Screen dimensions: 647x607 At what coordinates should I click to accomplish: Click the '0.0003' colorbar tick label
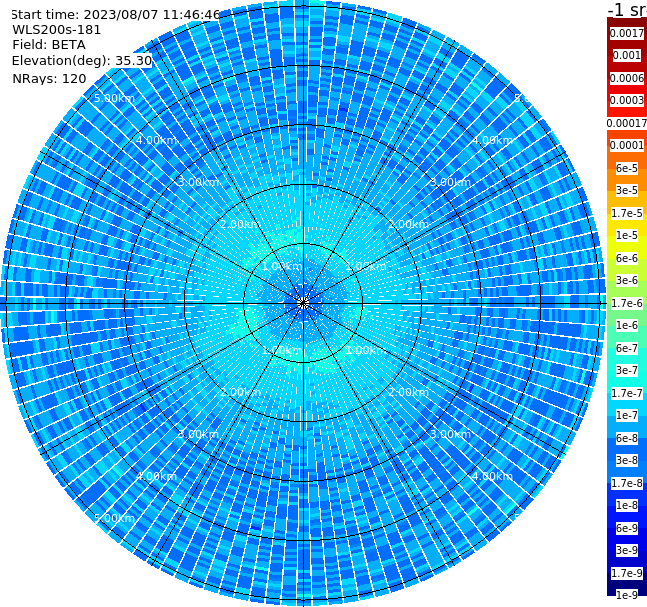pos(627,100)
